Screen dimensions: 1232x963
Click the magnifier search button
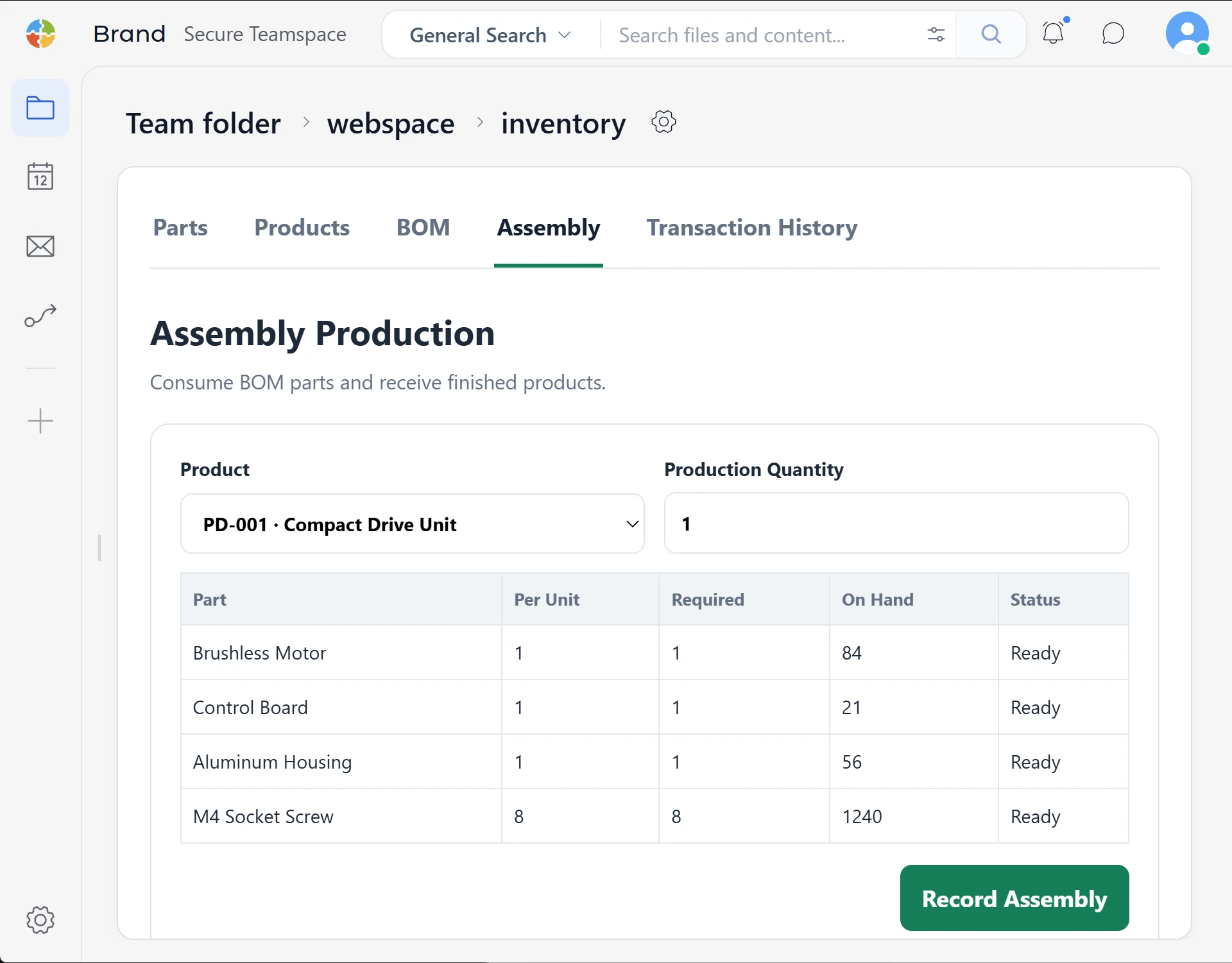991,35
